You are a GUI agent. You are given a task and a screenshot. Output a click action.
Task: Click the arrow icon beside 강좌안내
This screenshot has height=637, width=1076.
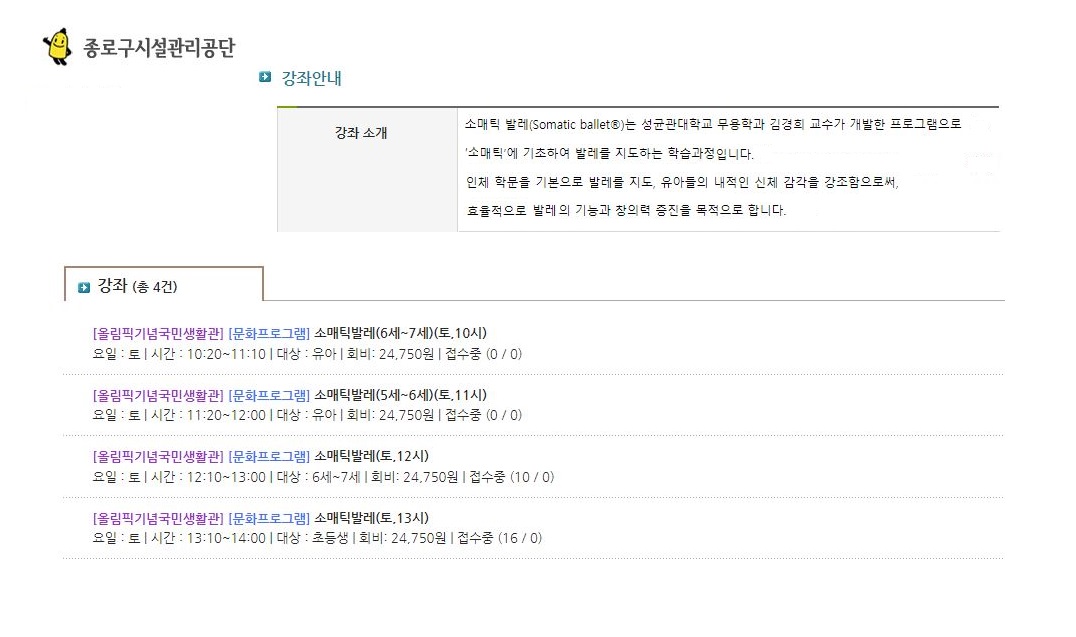265,77
